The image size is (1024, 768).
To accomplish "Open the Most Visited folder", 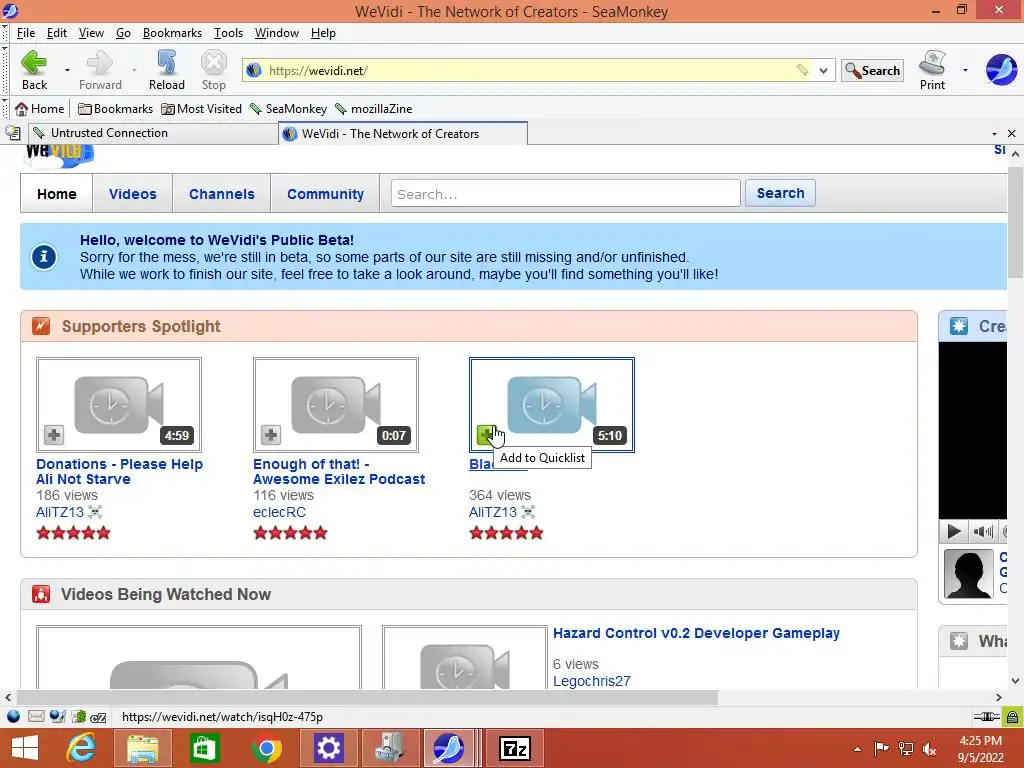I will [x=201, y=108].
